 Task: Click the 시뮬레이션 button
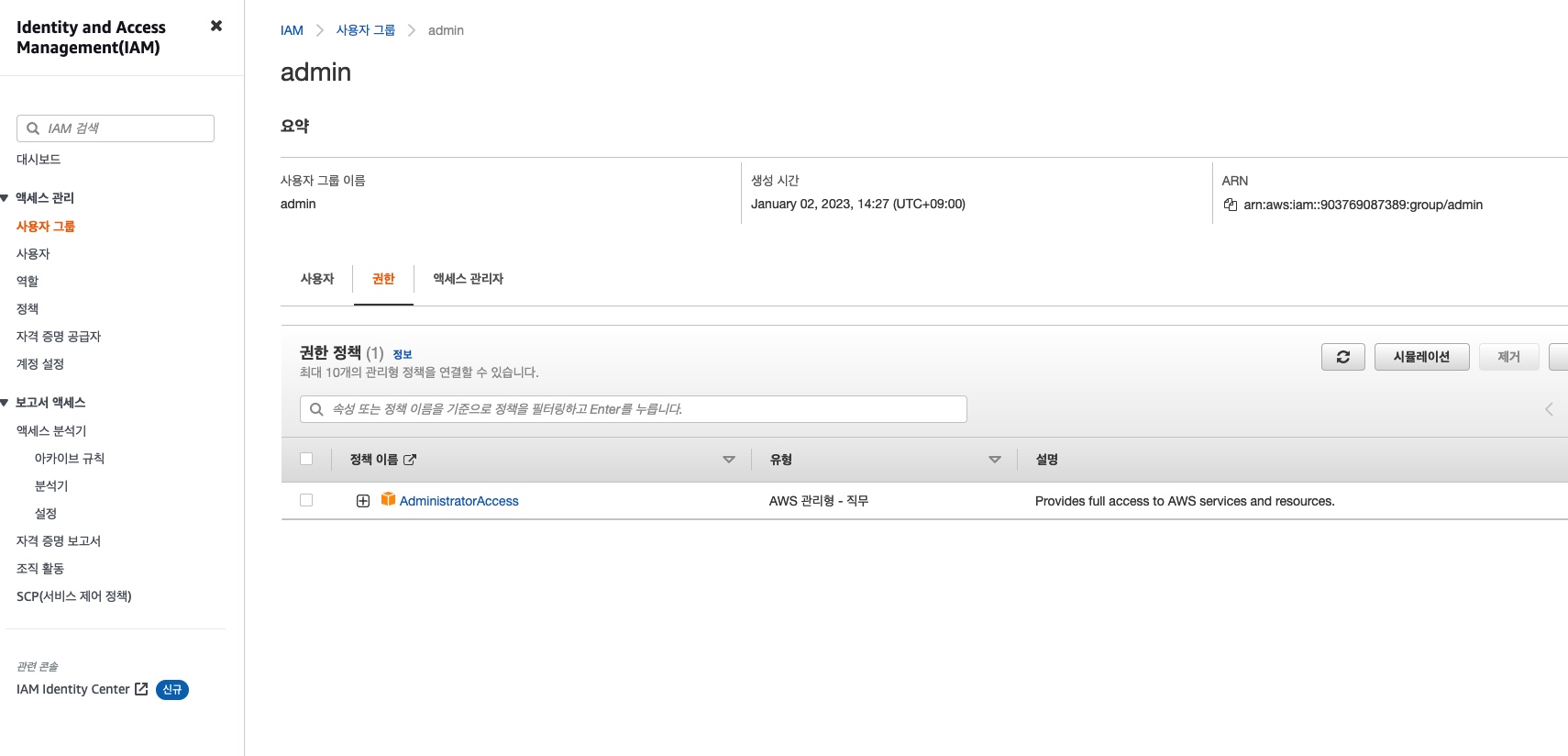pos(1422,357)
